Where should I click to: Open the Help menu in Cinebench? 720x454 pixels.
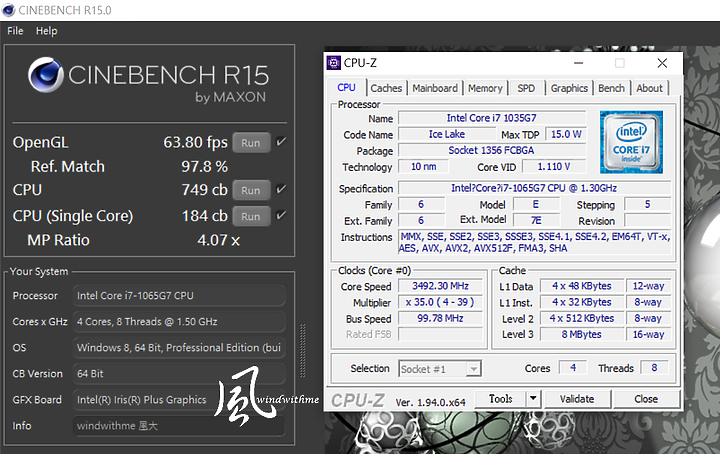click(46, 31)
